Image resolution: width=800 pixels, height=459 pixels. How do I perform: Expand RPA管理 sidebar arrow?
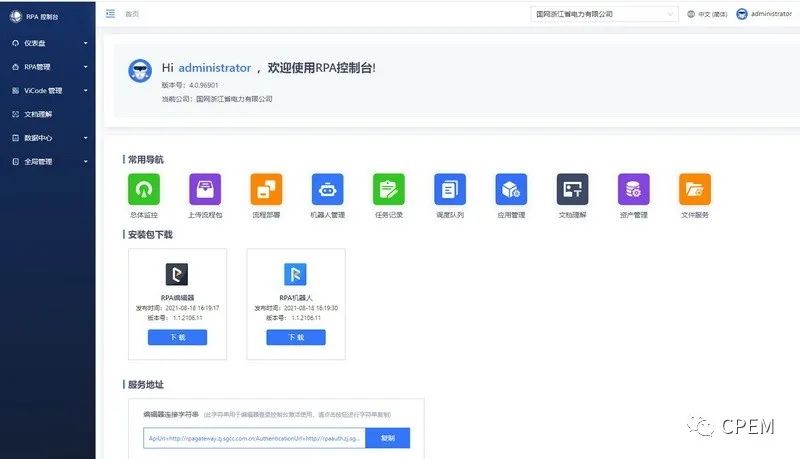pos(86,67)
